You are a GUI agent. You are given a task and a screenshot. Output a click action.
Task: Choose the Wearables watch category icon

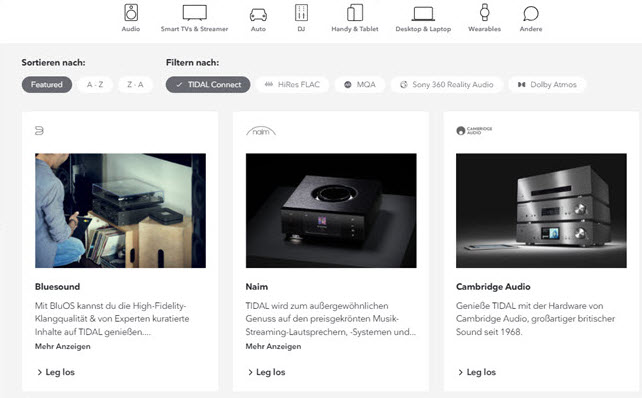pyautogui.click(x=485, y=12)
